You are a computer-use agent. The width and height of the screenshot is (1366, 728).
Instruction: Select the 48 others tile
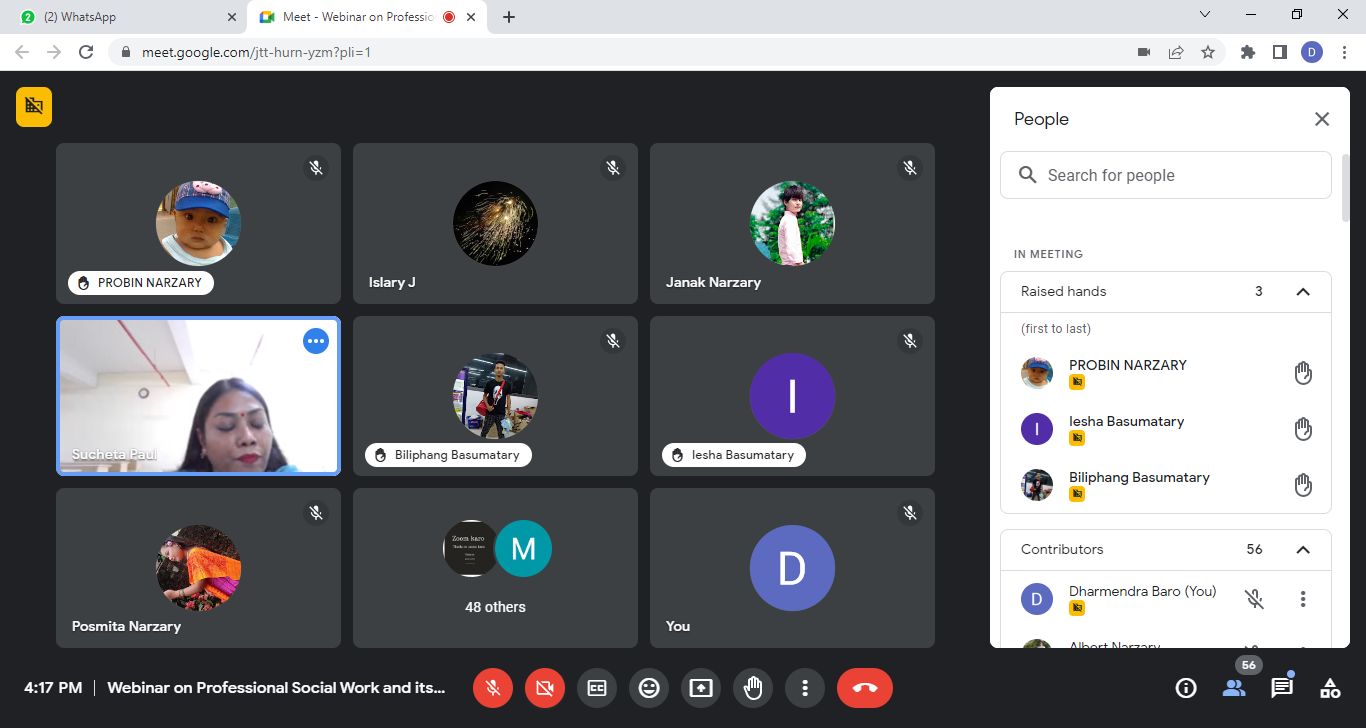click(x=495, y=568)
